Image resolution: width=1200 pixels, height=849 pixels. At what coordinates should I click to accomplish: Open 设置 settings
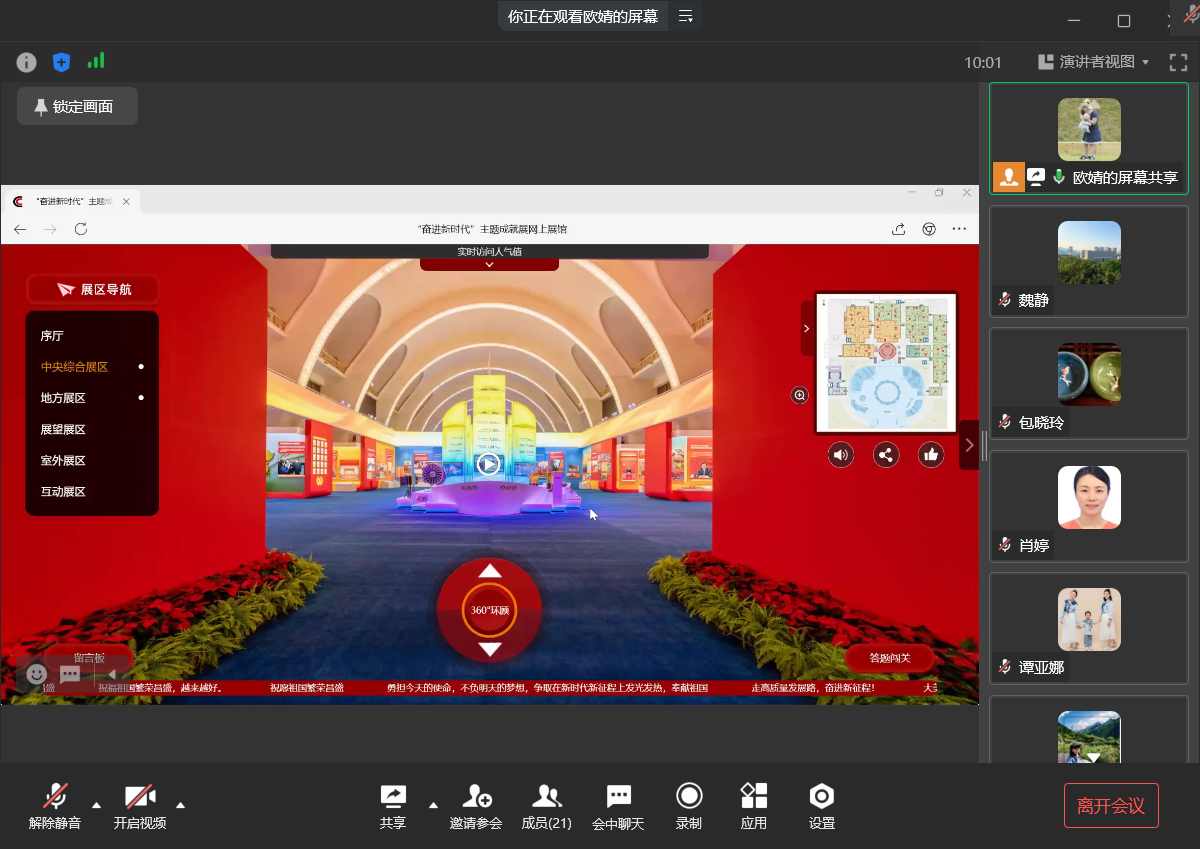point(821,806)
